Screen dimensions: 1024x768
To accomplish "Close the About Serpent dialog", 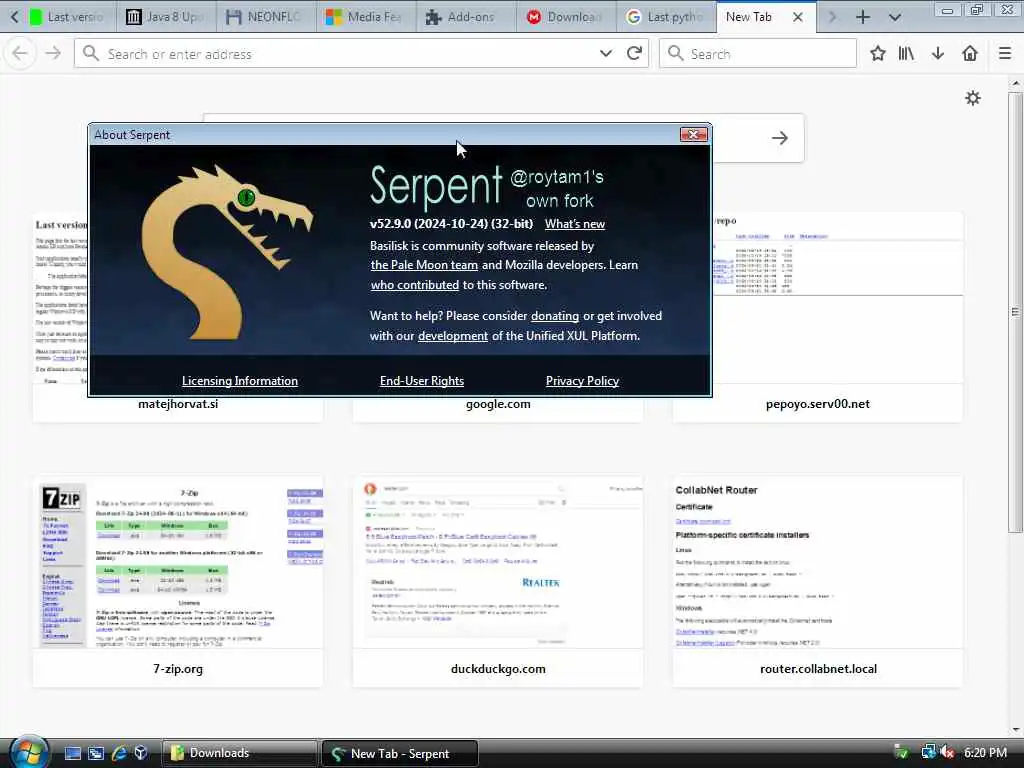I will click(694, 135).
